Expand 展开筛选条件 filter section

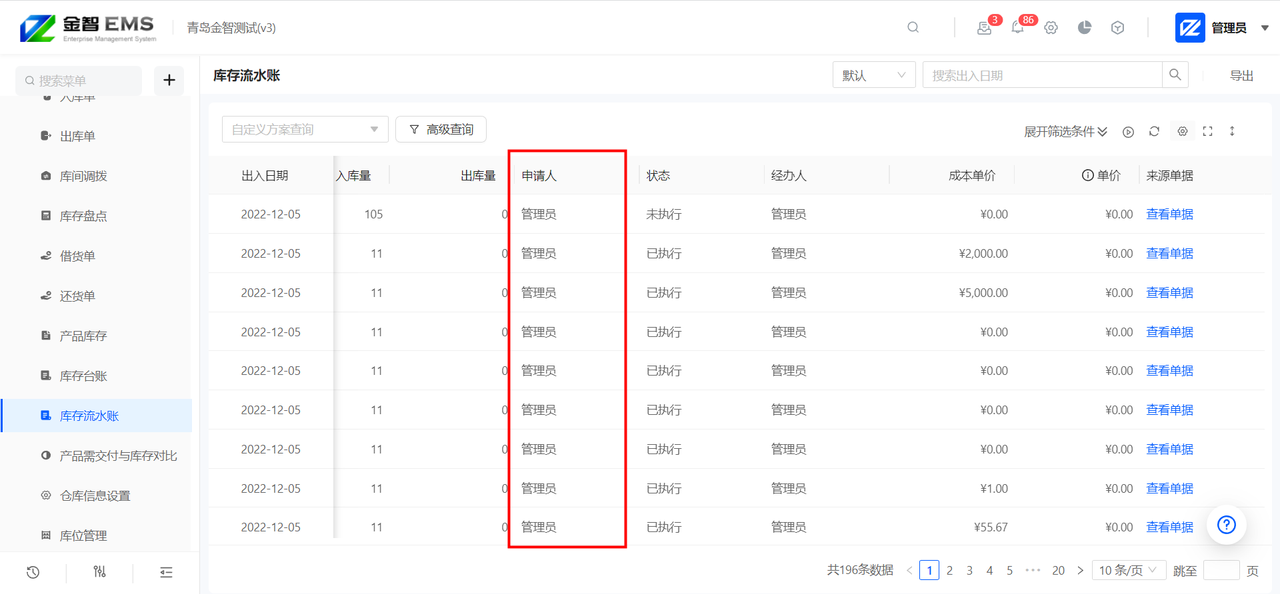1065,132
